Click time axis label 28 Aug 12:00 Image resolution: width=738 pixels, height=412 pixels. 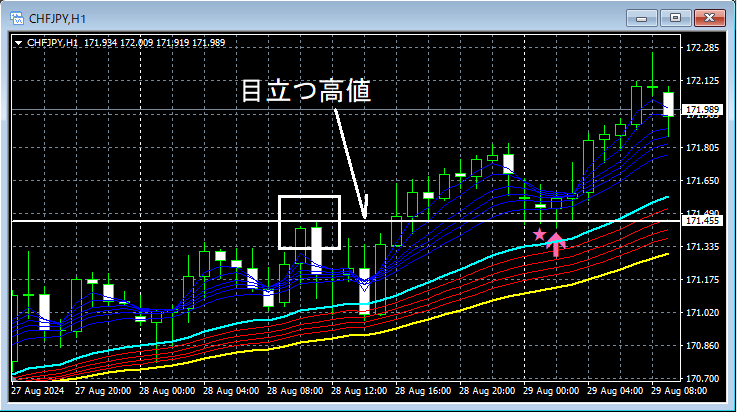[x=359, y=391]
